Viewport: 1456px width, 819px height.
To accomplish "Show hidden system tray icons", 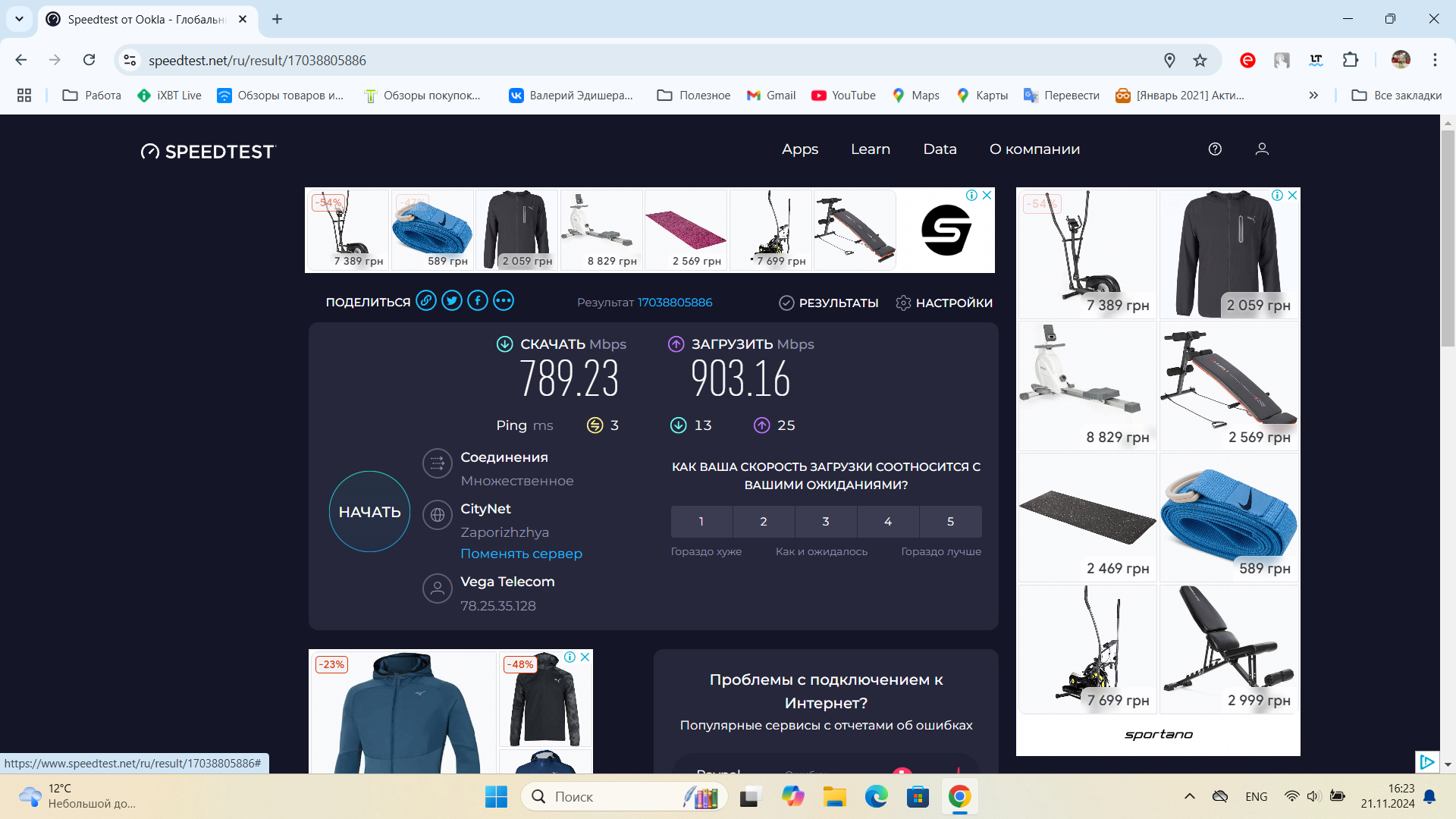I will 1189,796.
